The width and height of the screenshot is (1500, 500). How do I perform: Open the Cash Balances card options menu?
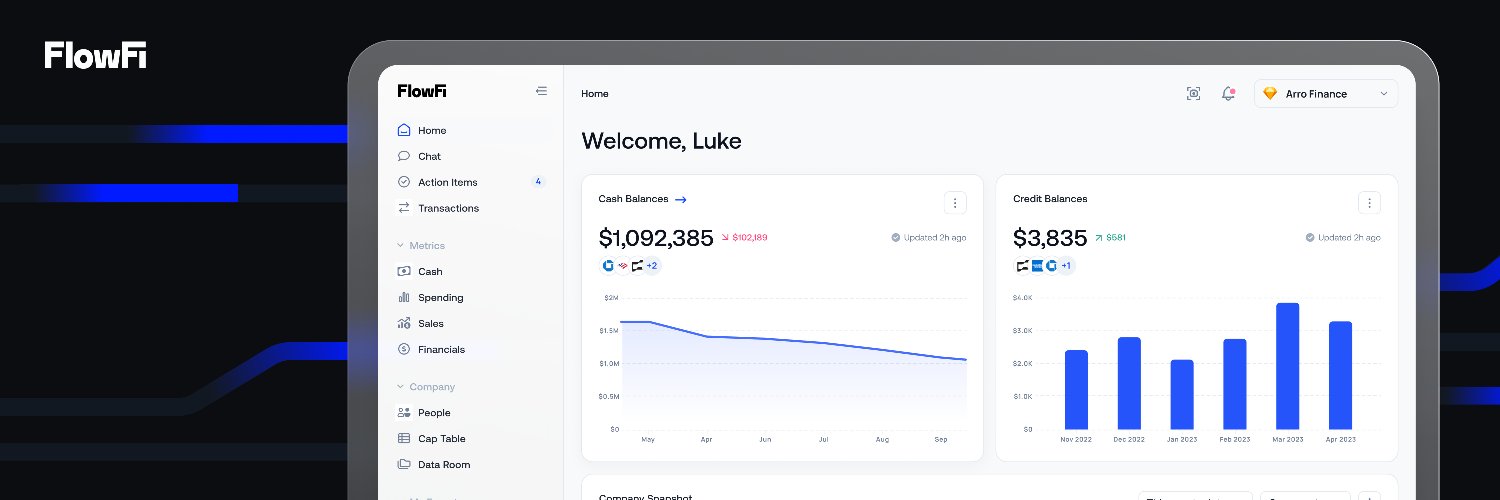point(955,203)
